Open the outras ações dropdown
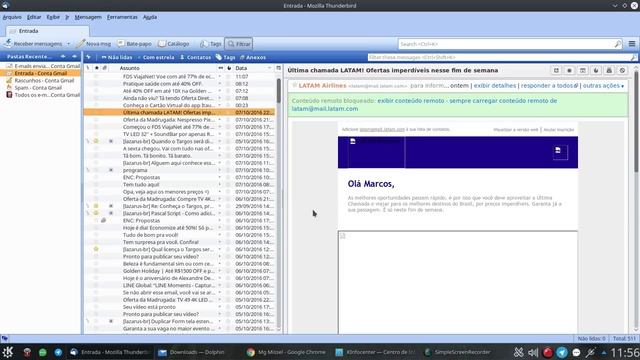Viewport: 640px width, 360px height. pos(603,86)
